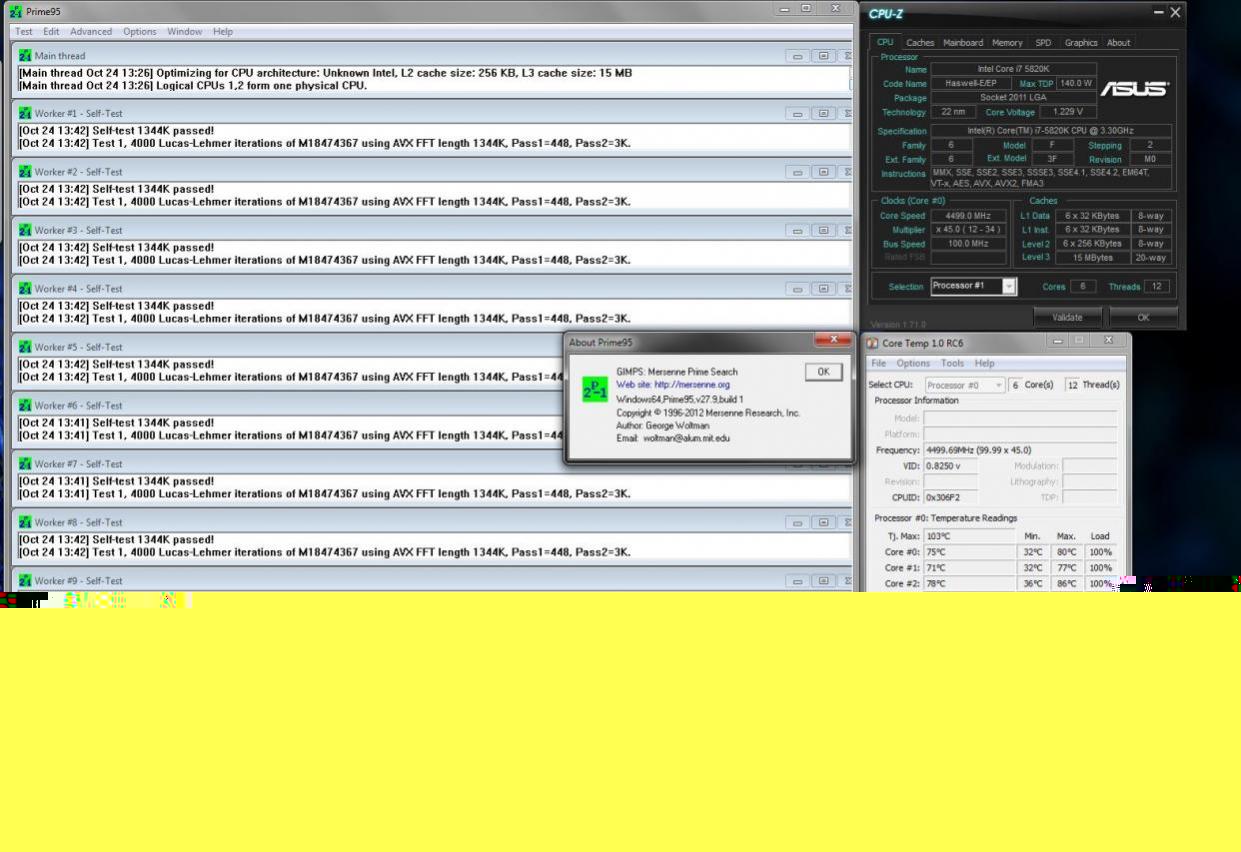Switch to the Caches tab in CPU-Z

pos(920,43)
